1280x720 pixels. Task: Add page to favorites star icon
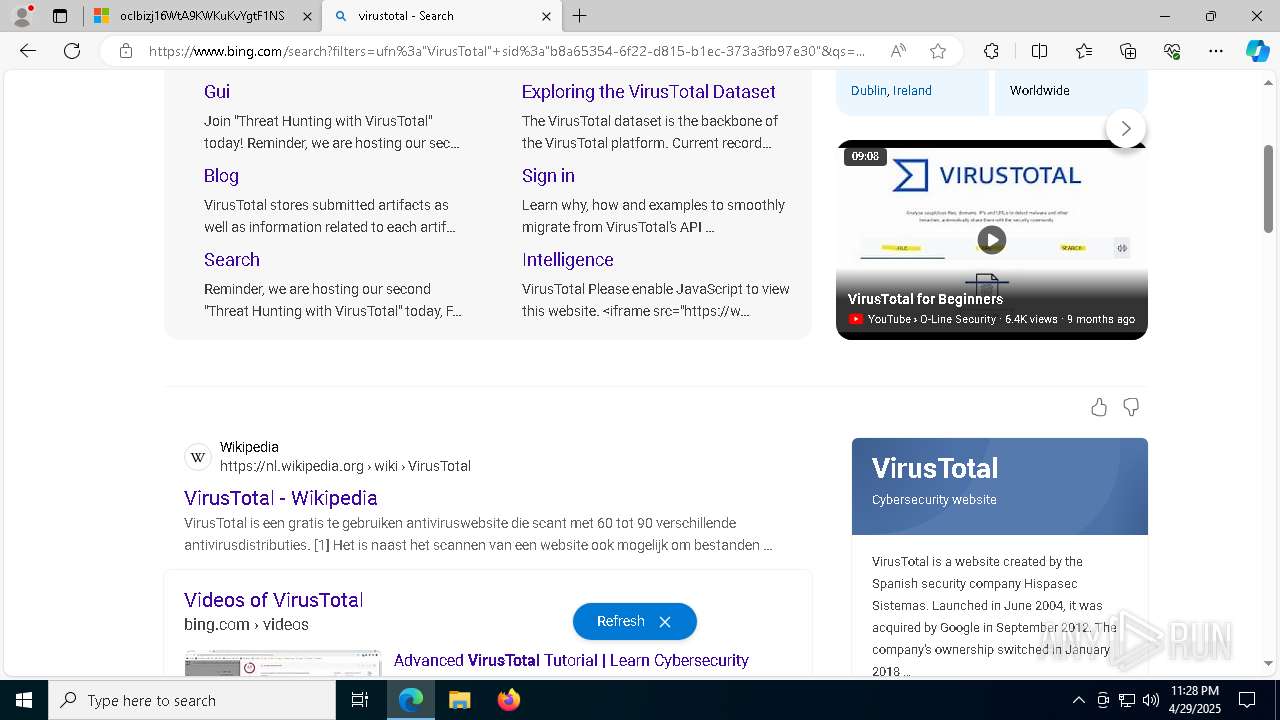938,51
